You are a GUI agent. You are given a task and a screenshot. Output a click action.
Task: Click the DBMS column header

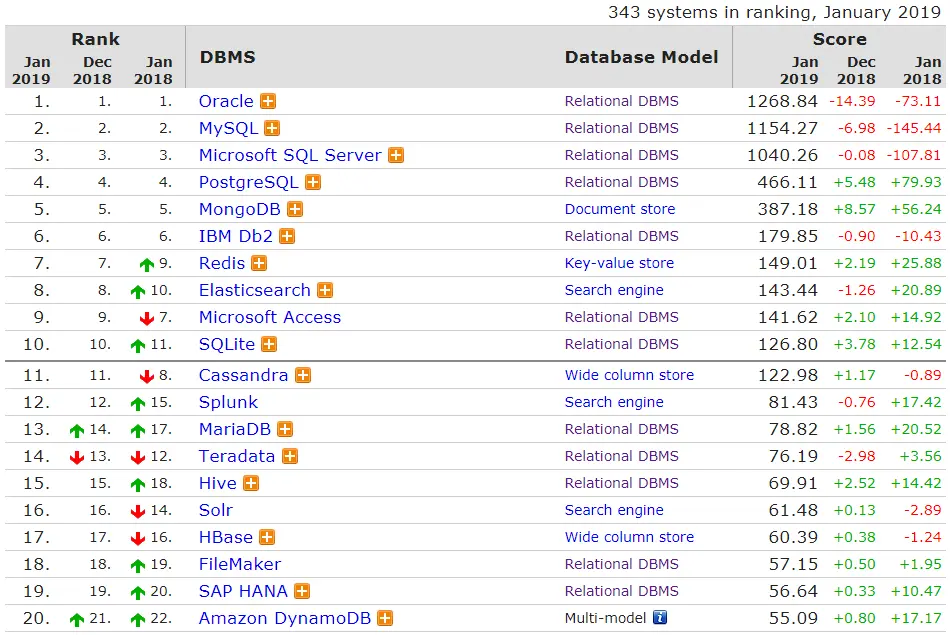coord(228,58)
